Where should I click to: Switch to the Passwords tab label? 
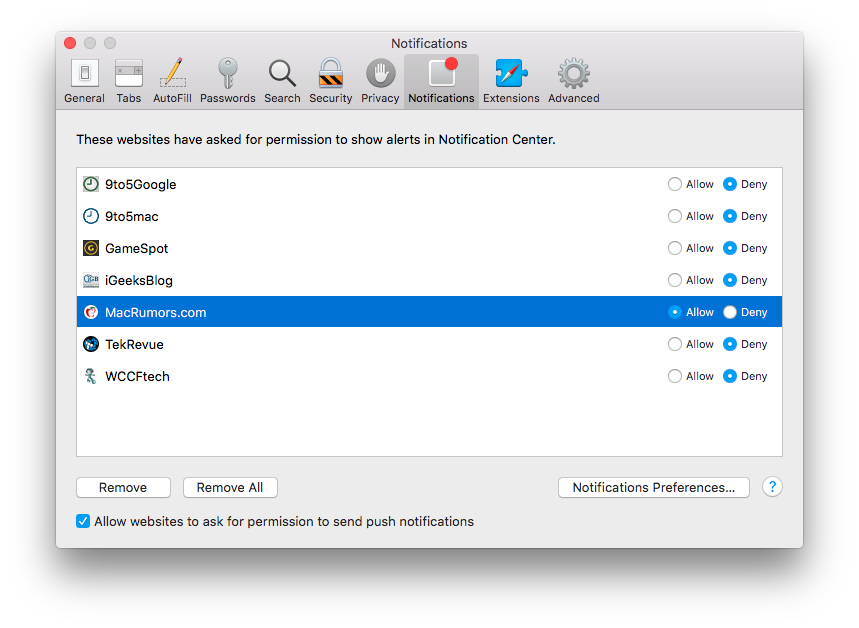227,98
